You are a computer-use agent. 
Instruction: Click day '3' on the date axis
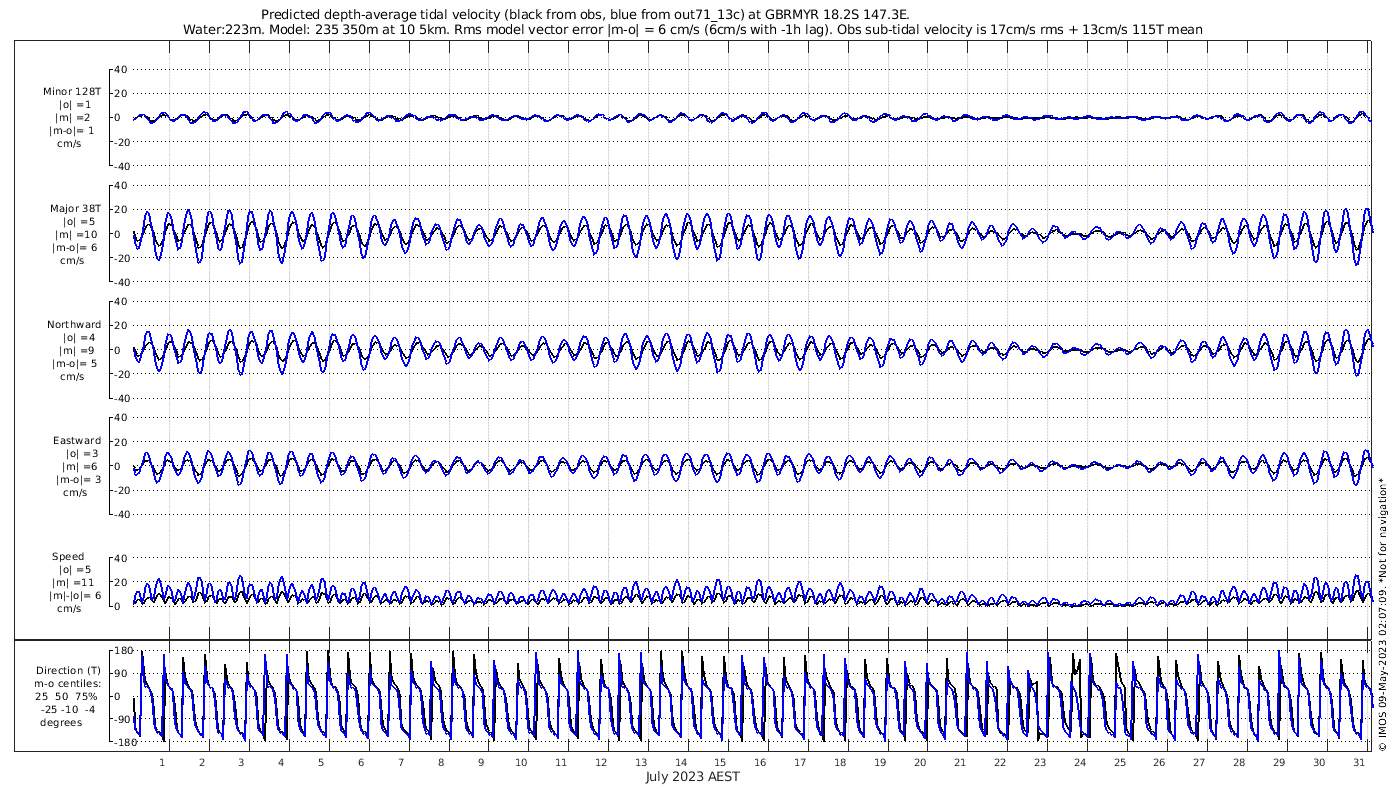[241, 762]
